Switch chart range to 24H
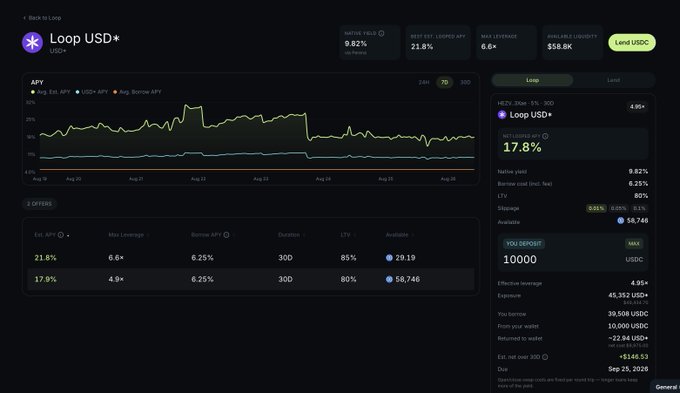The height and width of the screenshot is (393, 680). pos(424,82)
